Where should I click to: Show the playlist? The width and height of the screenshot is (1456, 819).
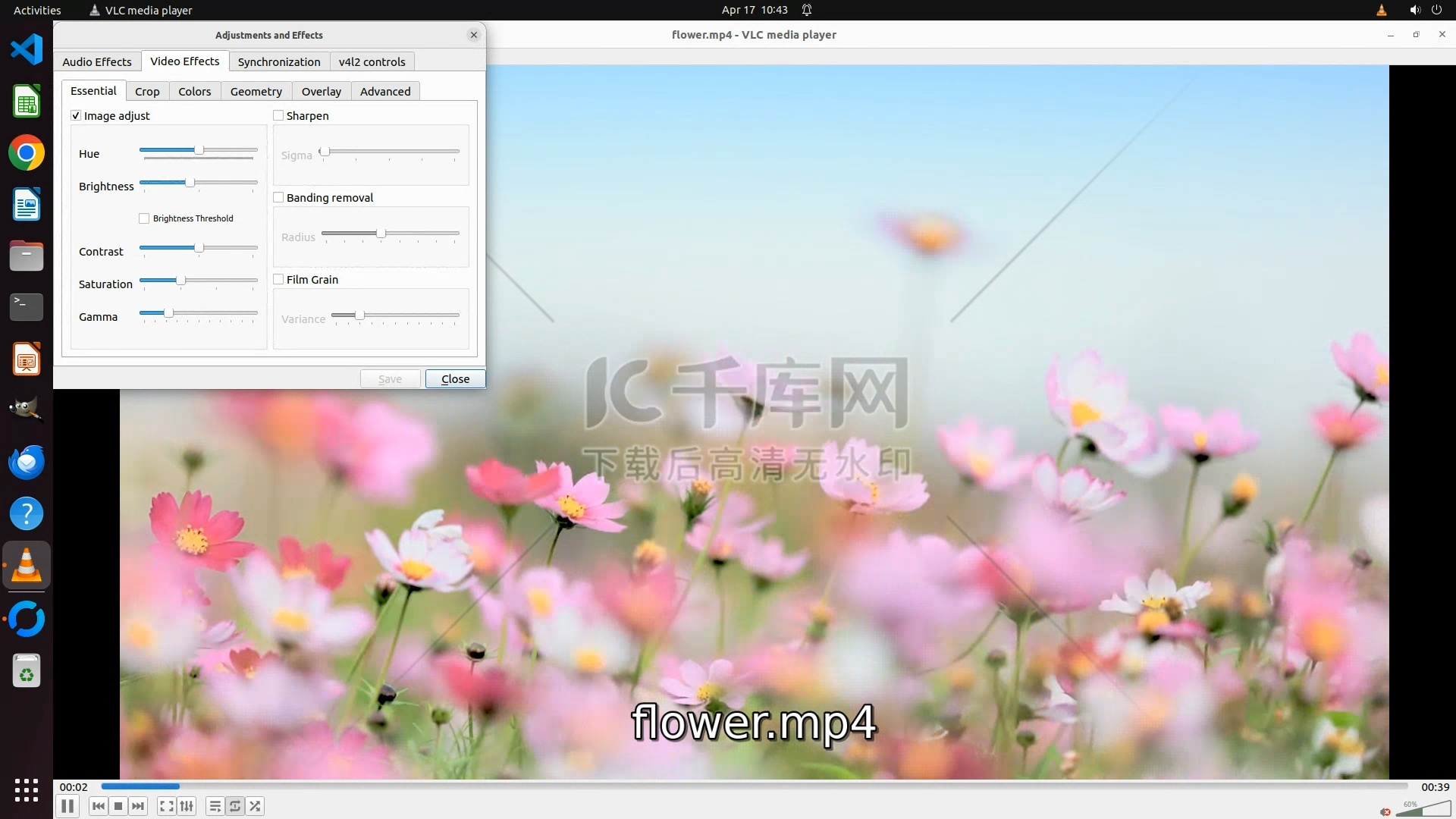point(215,806)
